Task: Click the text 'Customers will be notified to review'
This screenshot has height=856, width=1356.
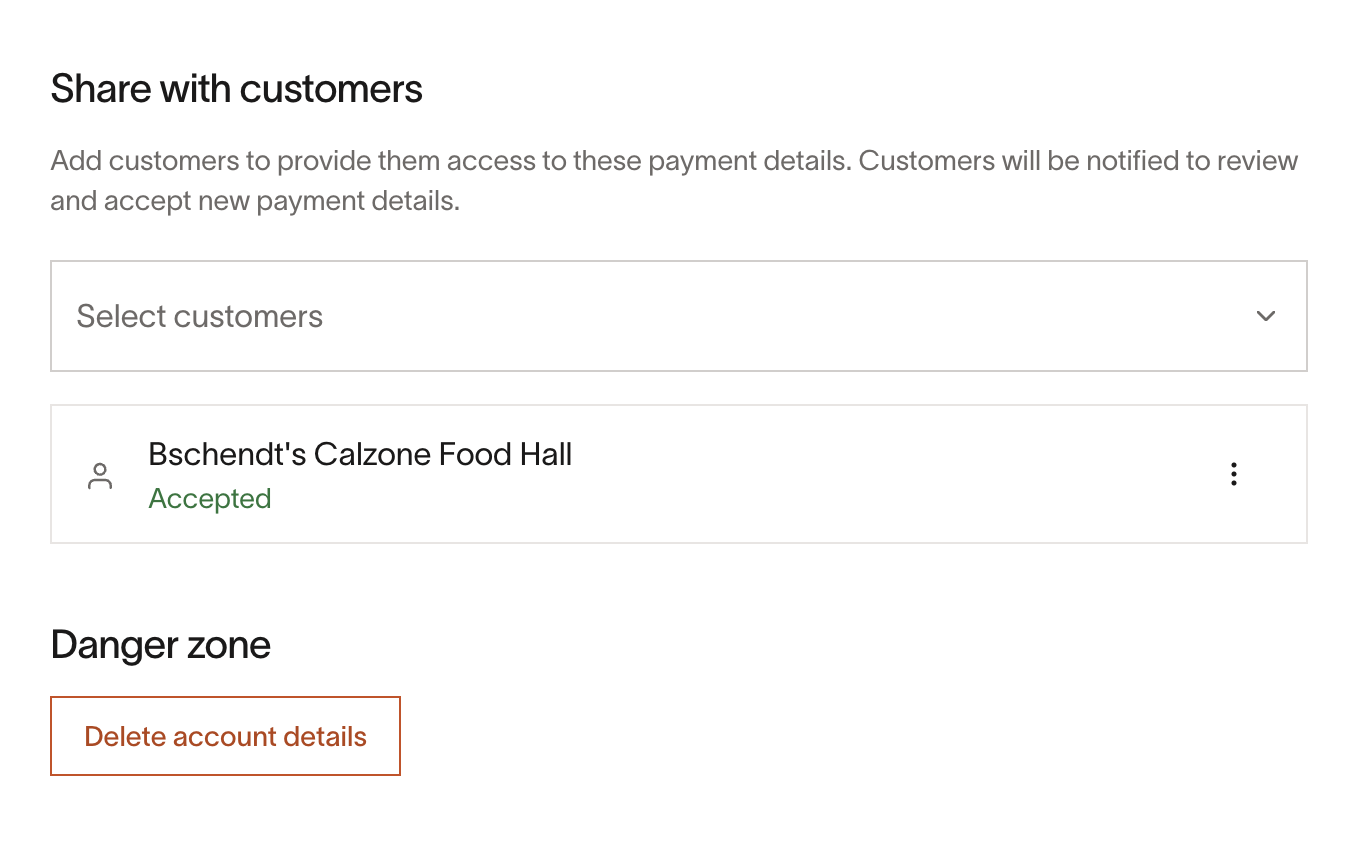Action: [x=1079, y=161]
